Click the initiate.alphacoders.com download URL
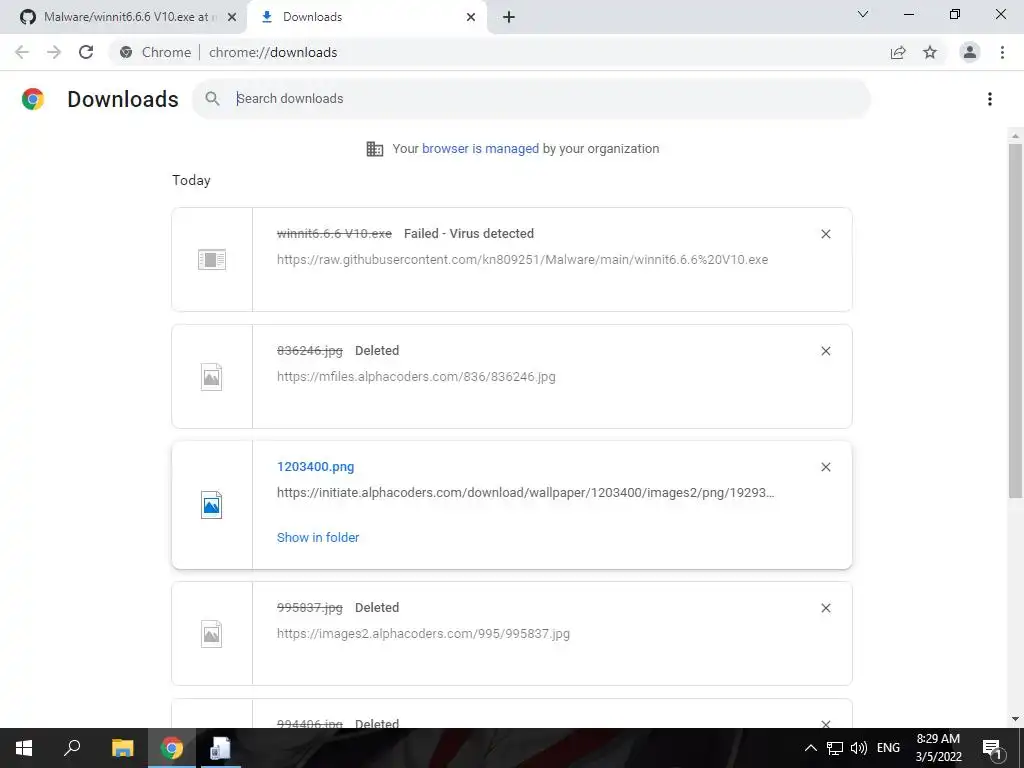1024x768 pixels. [x=526, y=492]
